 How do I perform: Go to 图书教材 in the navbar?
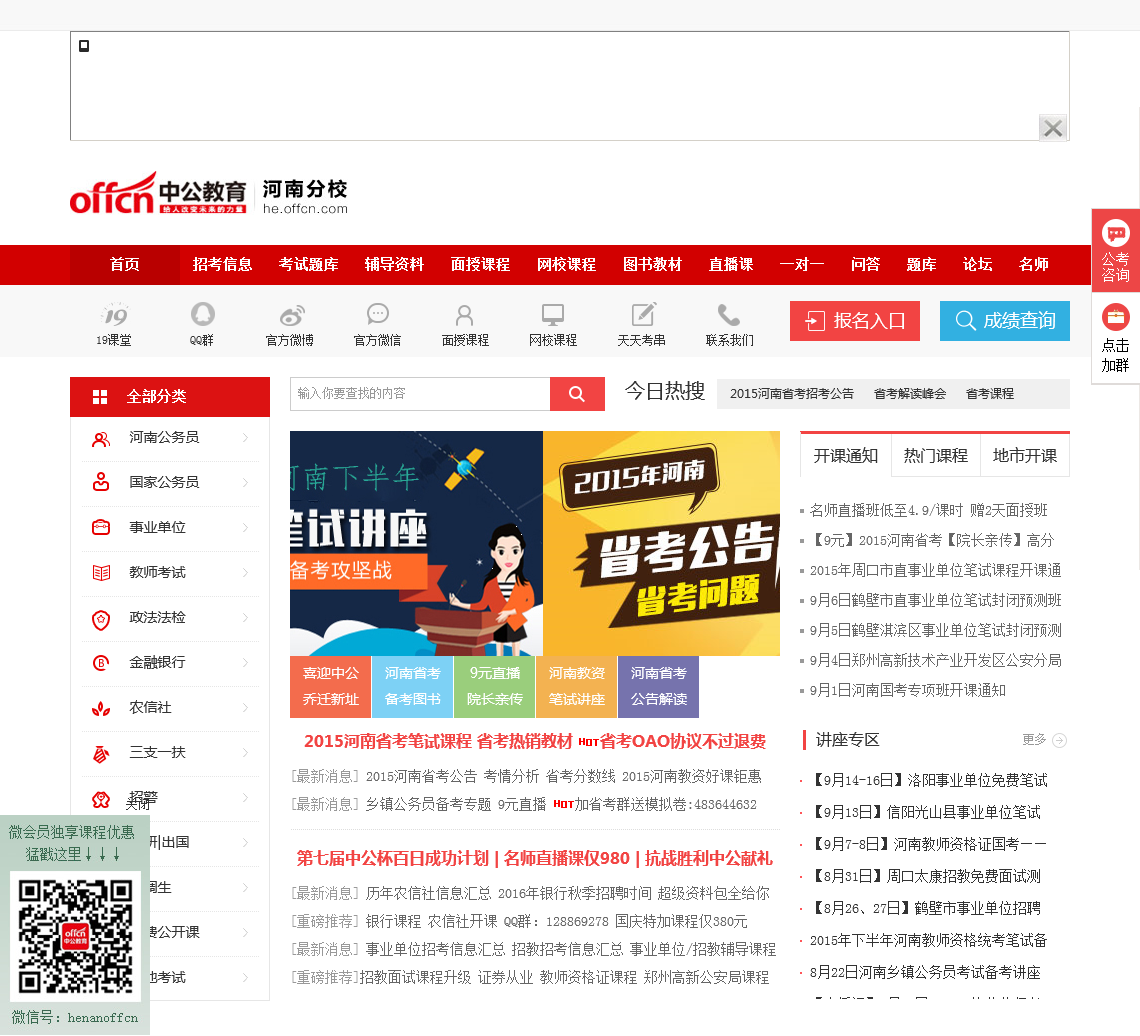coord(652,265)
